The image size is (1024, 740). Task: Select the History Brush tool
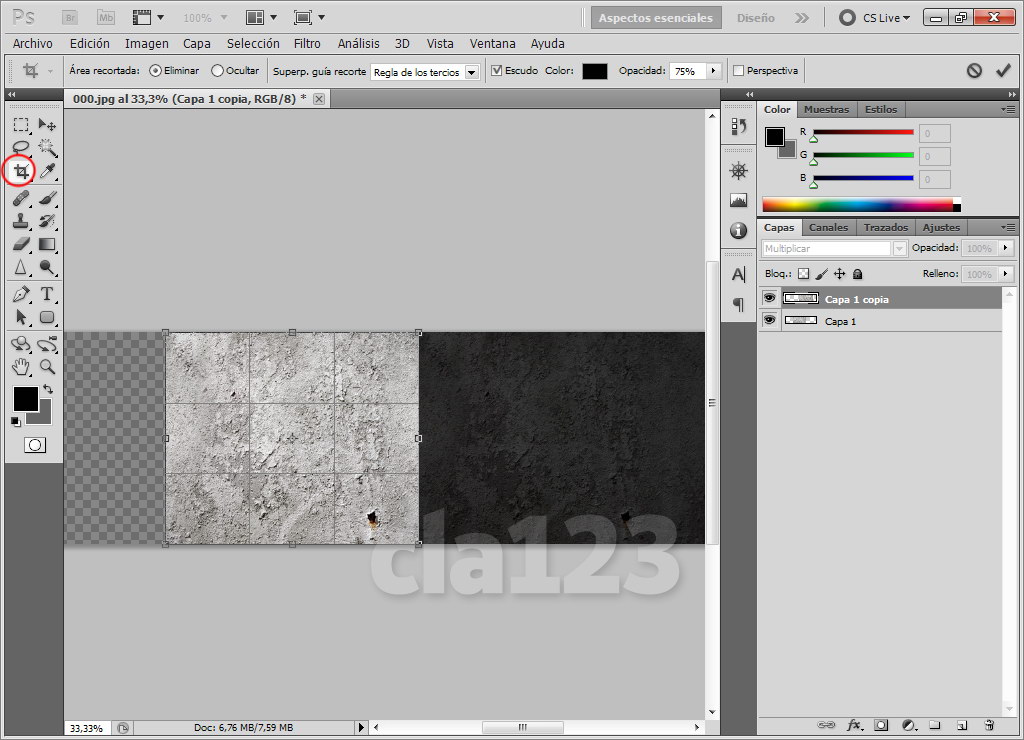pos(47,221)
